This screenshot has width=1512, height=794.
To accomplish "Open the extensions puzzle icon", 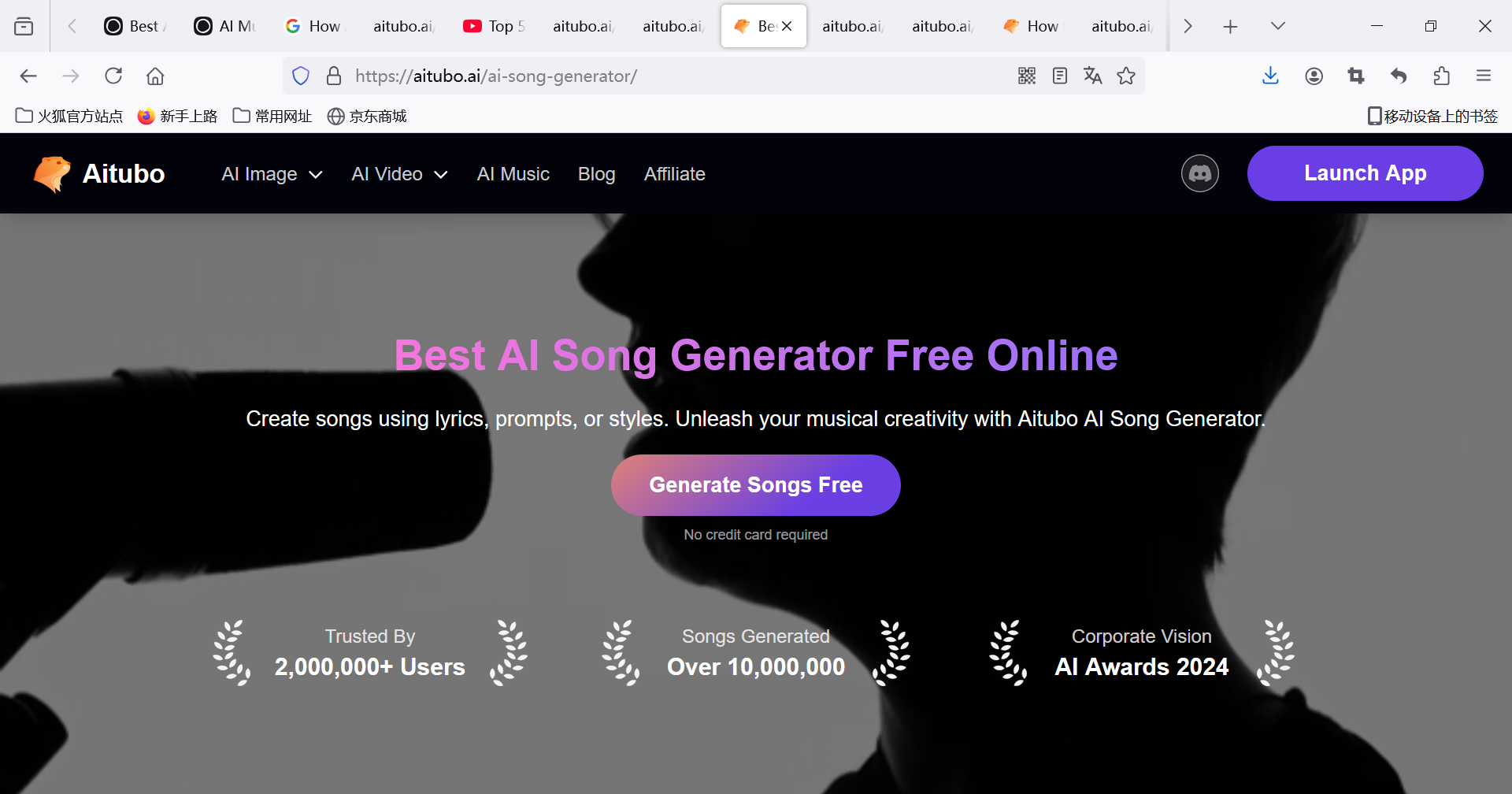I will pyautogui.click(x=1441, y=76).
